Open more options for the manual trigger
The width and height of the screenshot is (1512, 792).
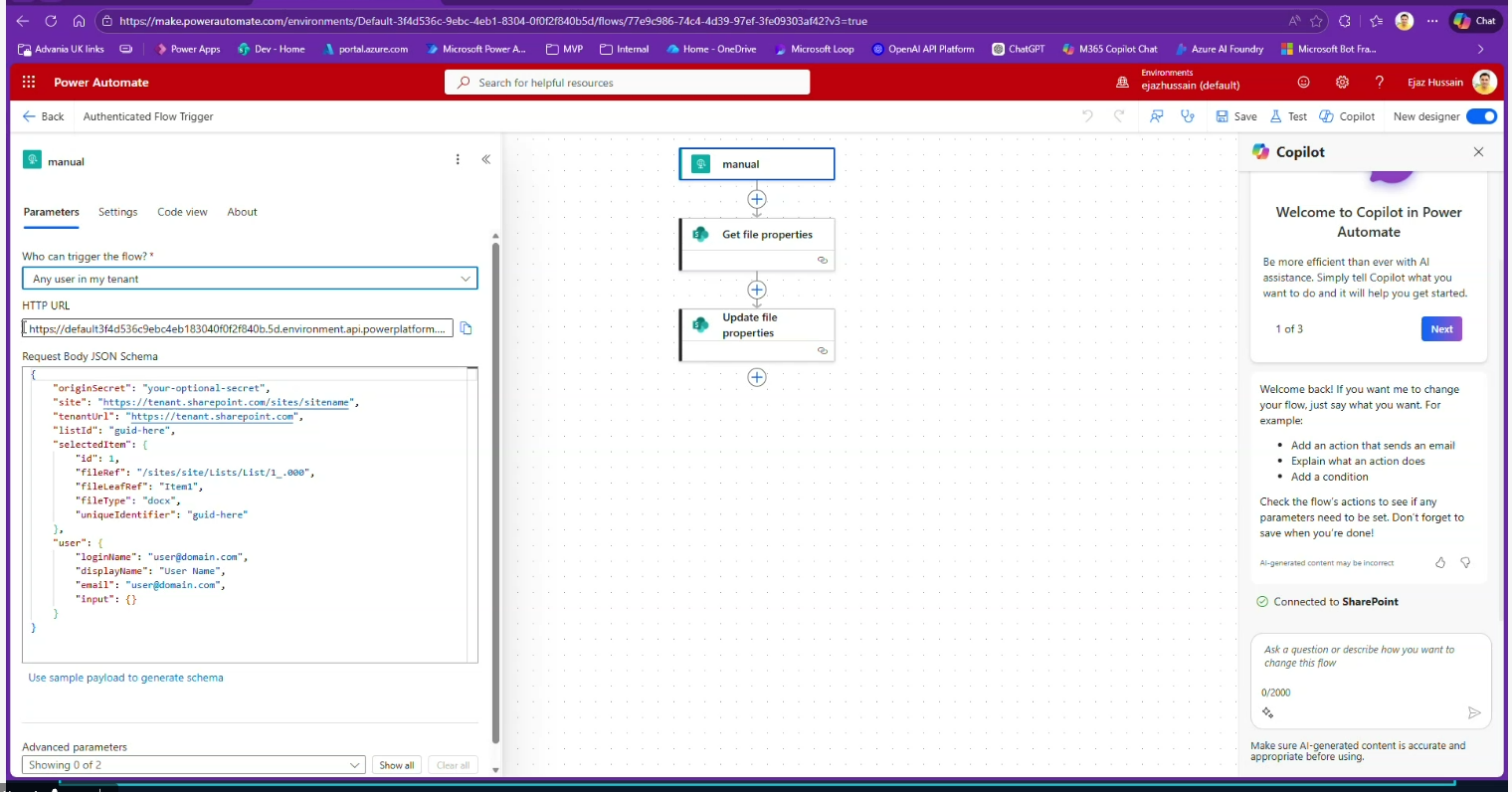pos(458,159)
